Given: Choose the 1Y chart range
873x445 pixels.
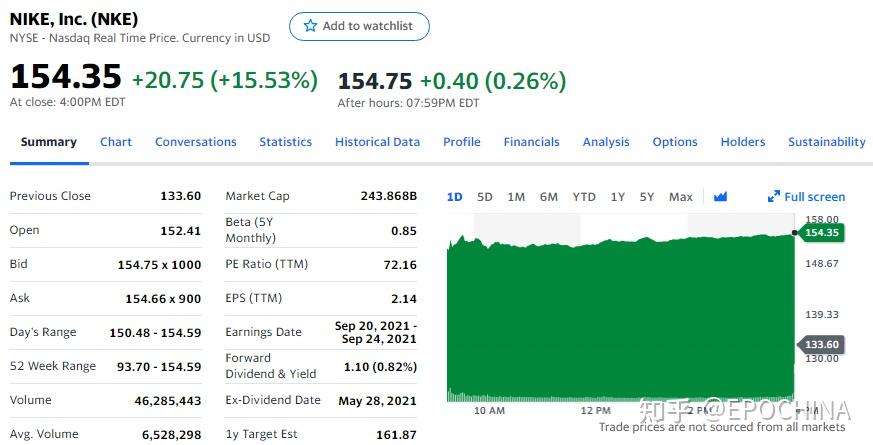Looking at the screenshot, I should pos(618,197).
